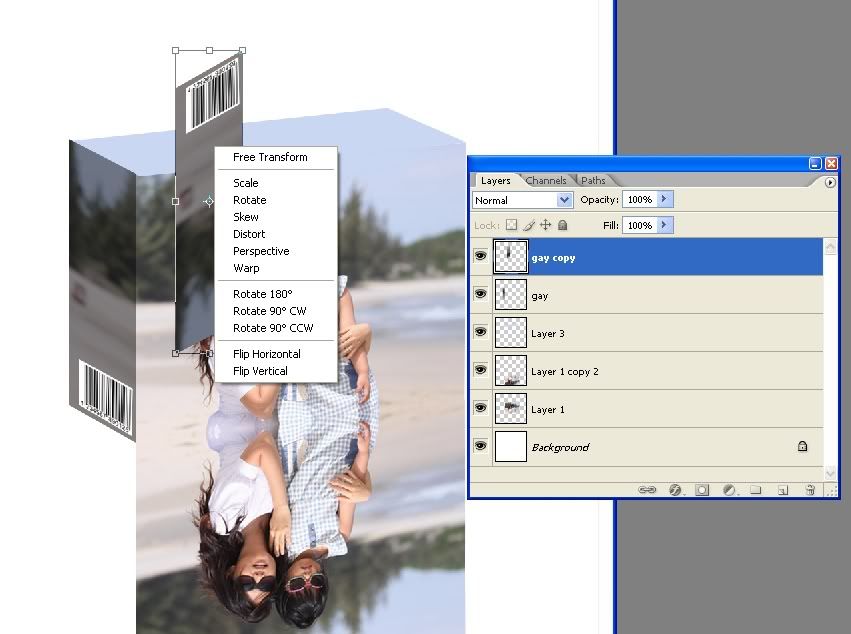Viewport: 851px width, 634px height.
Task: Expand the Layers panel options menu
Action: click(x=830, y=182)
